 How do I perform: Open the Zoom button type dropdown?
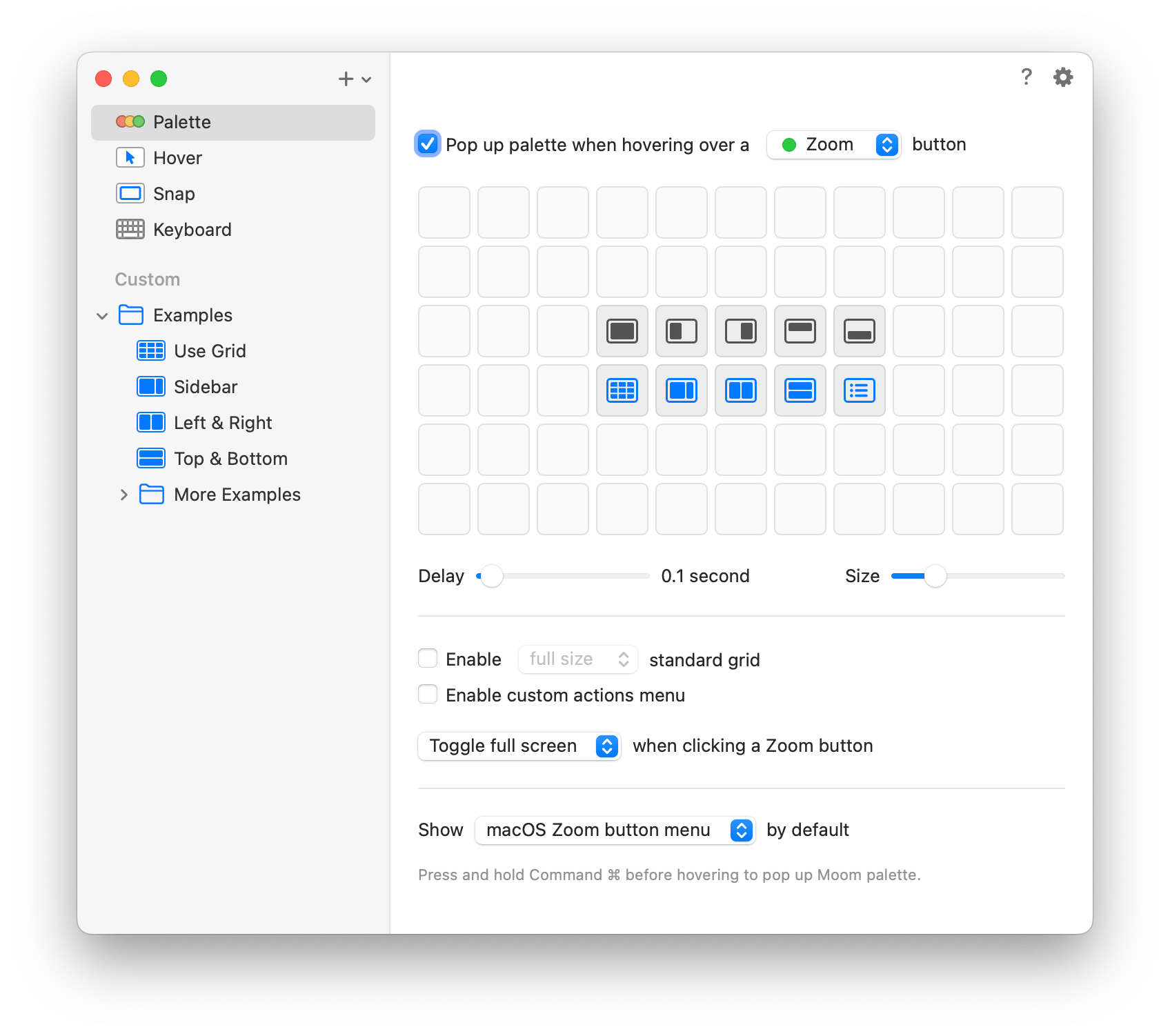(833, 145)
